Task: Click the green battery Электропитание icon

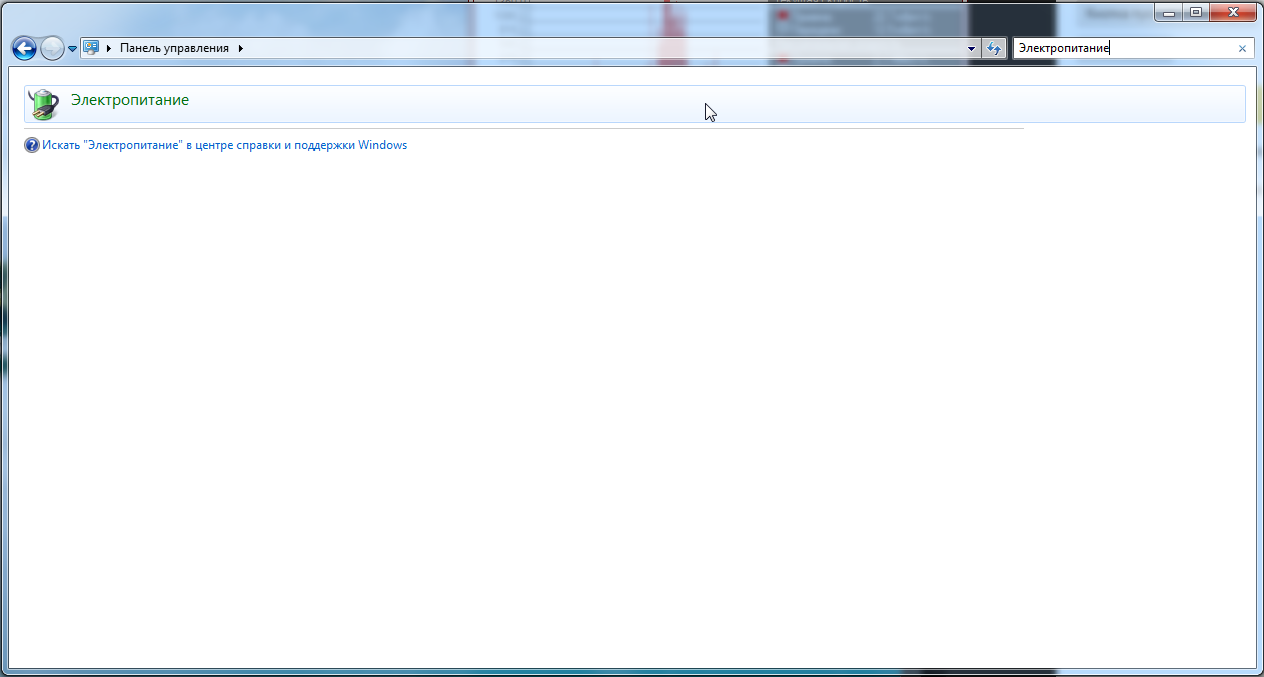Action: click(x=43, y=103)
